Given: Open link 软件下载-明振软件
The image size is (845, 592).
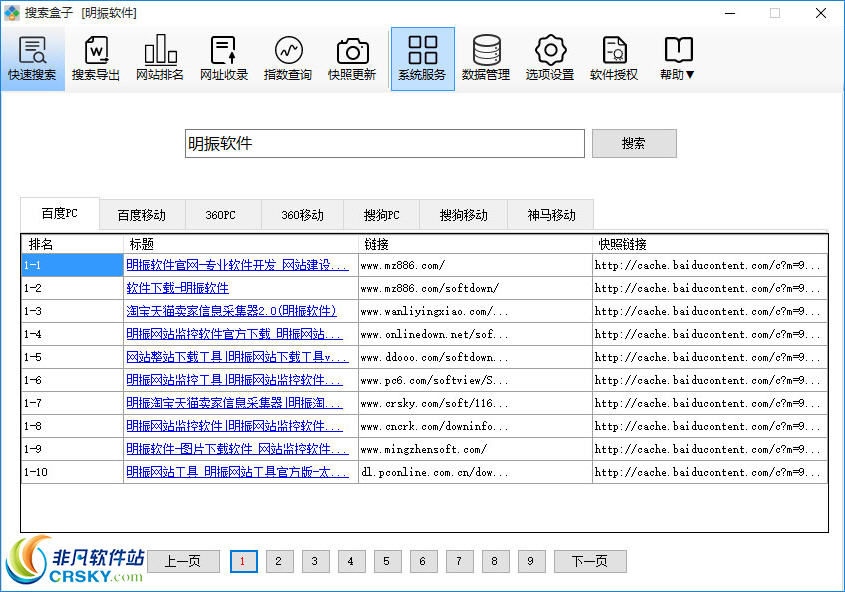Looking at the screenshot, I should (177, 288).
